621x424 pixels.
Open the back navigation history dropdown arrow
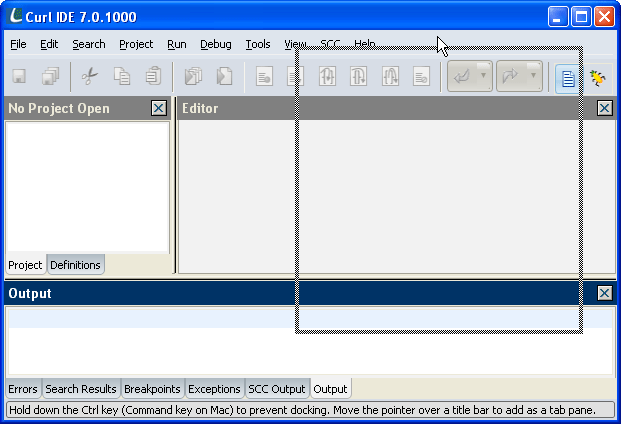[x=484, y=77]
